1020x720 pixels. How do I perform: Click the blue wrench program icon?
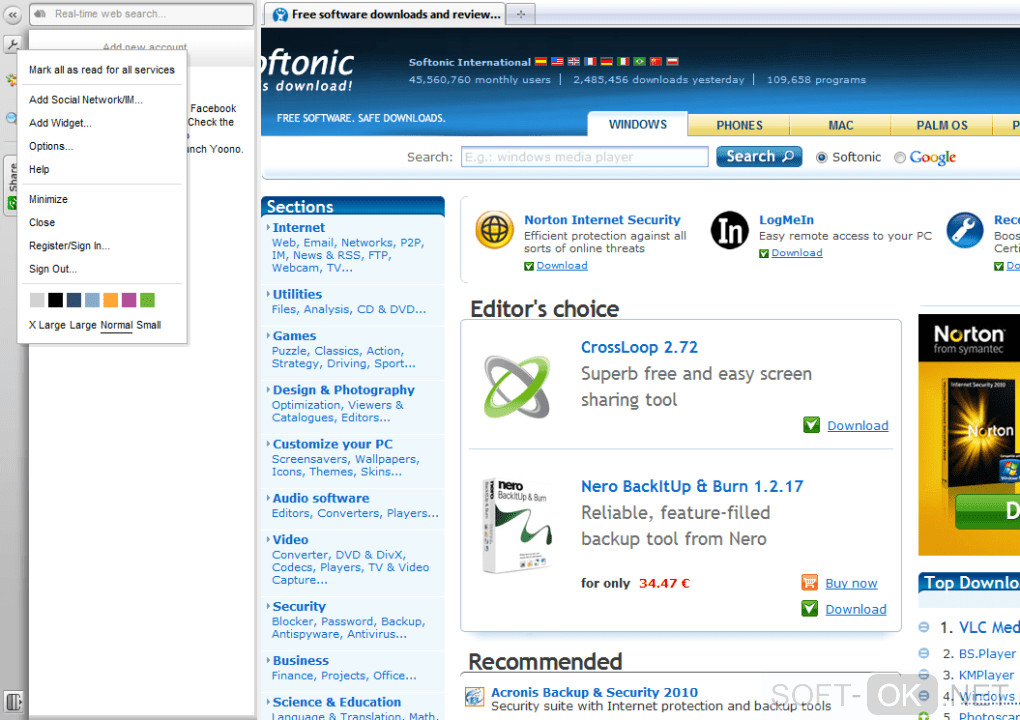964,230
